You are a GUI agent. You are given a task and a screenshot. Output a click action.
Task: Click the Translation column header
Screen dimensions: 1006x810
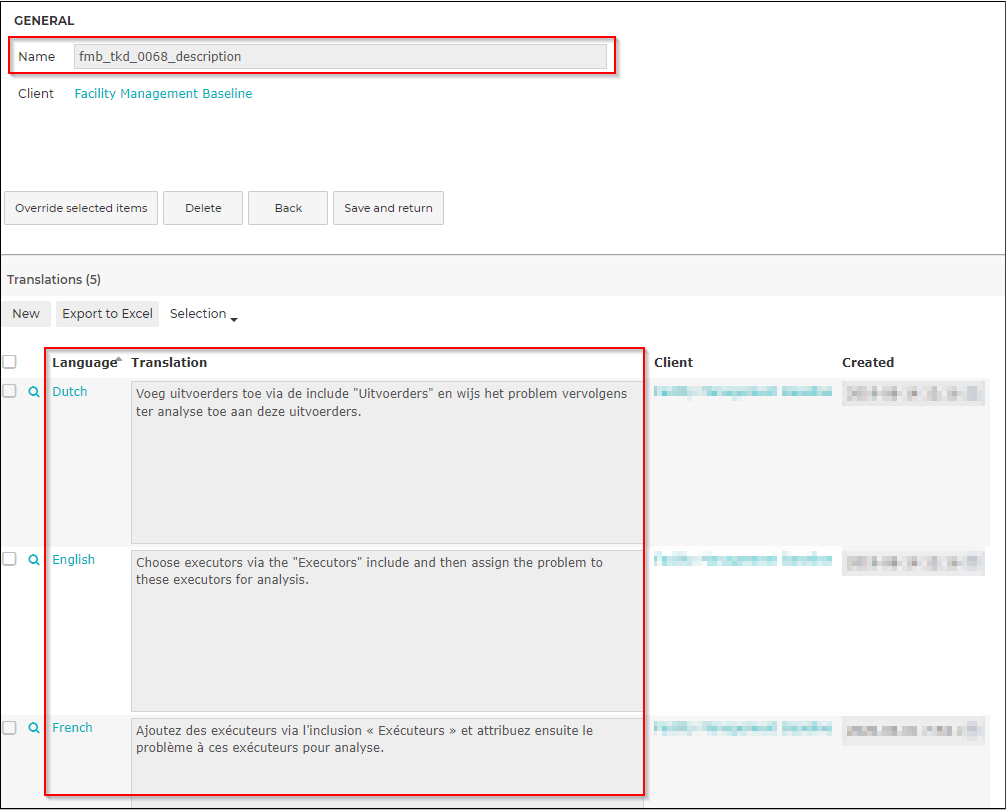(169, 362)
